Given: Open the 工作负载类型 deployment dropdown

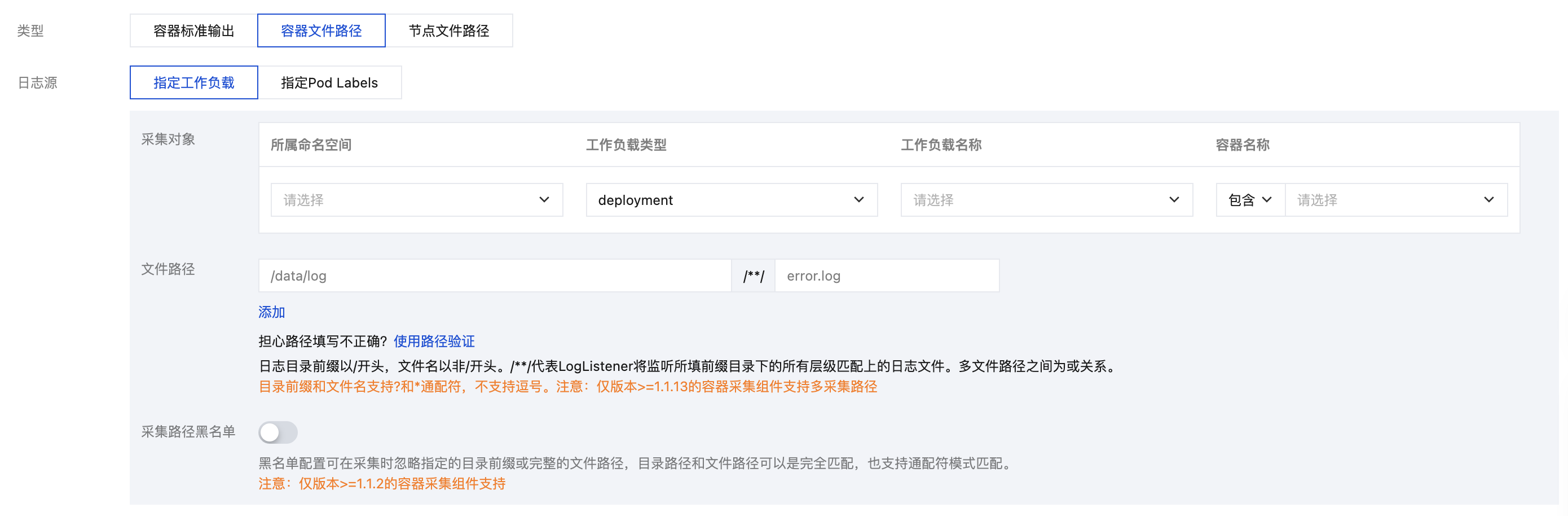Looking at the screenshot, I should [732, 200].
